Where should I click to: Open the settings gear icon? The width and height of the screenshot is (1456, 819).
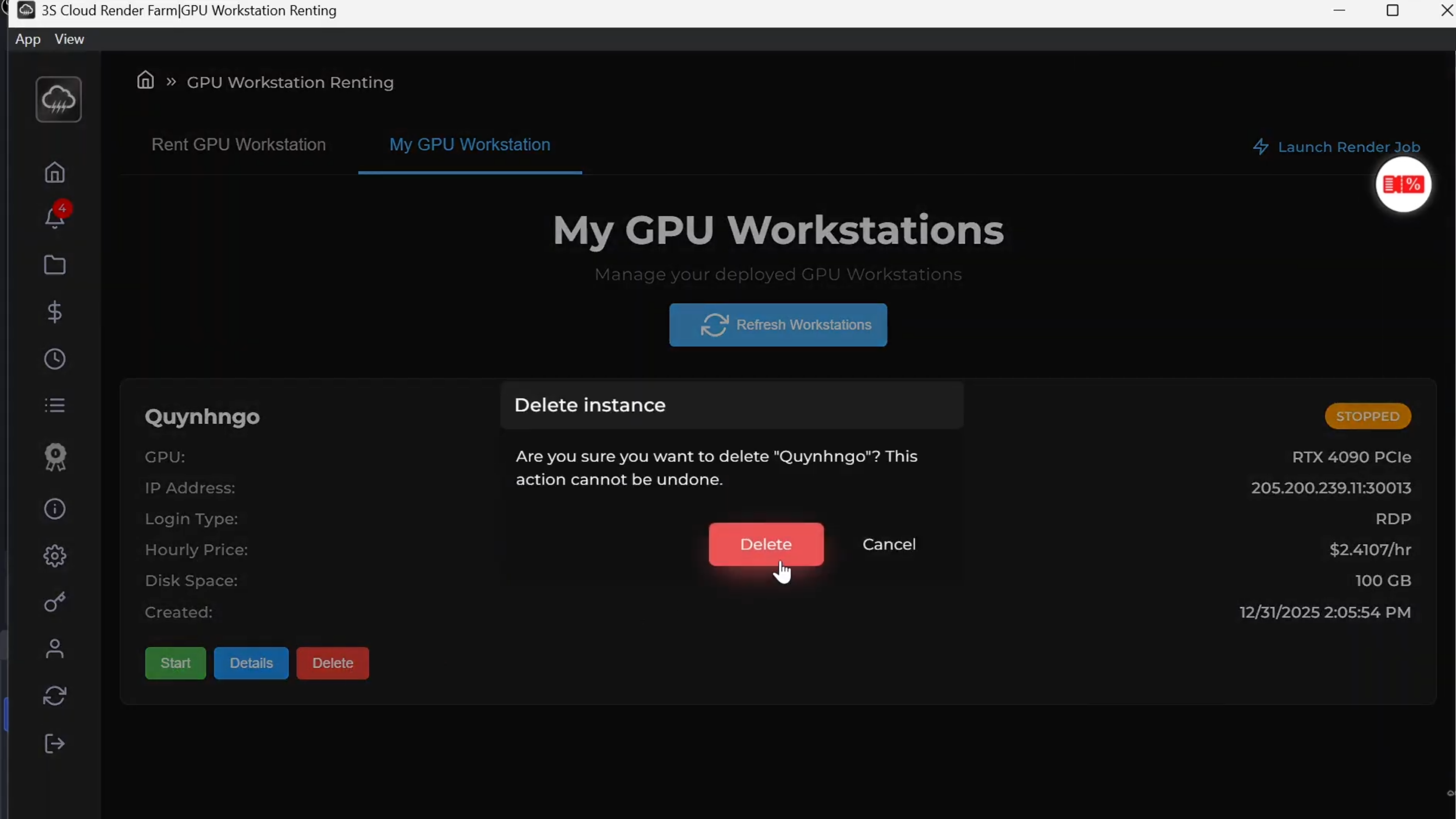(x=55, y=556)
